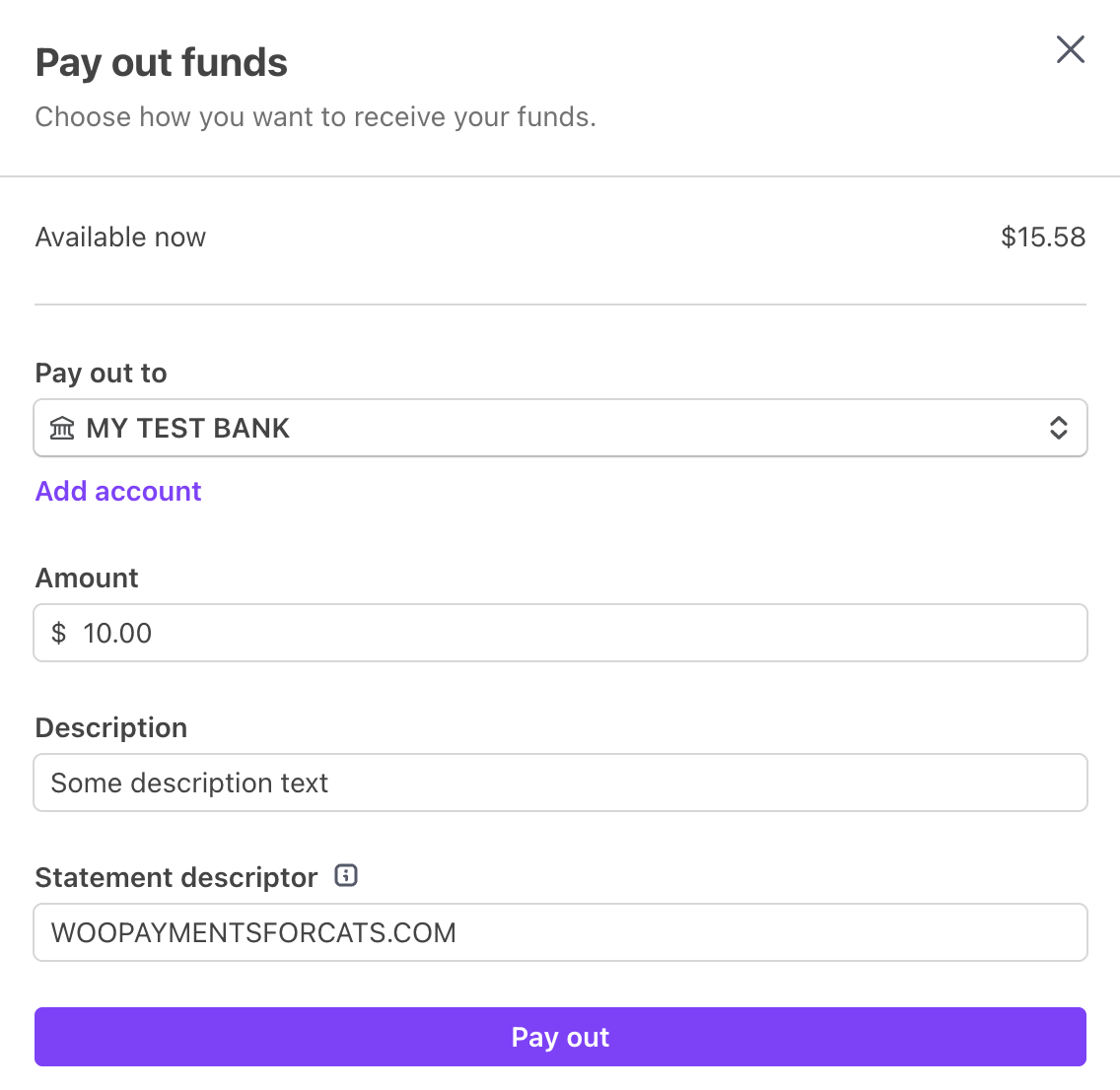Click the Add account link
This screenshot has width=1120, height=1090.
pos(118,491)
